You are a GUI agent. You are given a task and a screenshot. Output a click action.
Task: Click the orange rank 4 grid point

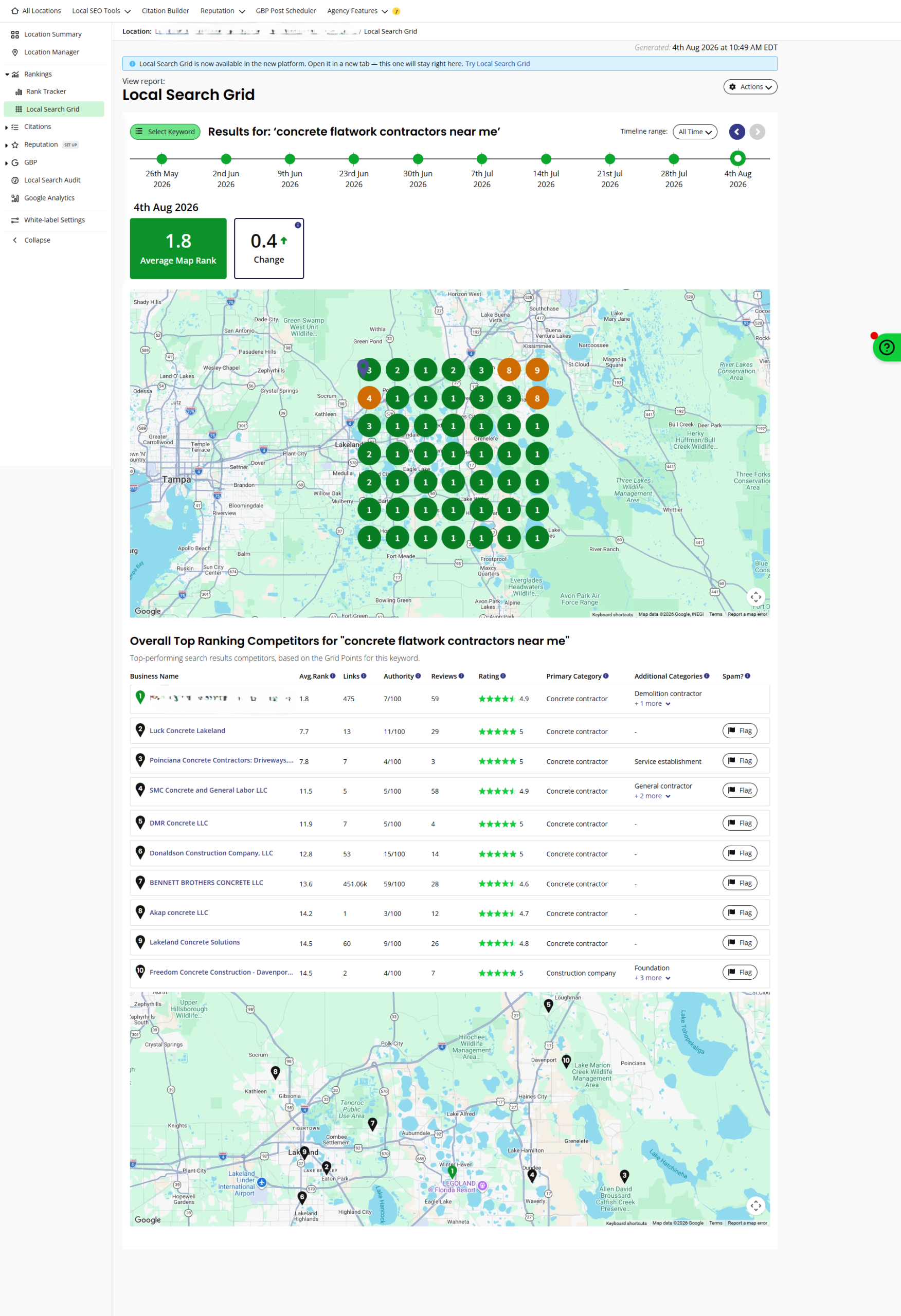point(369,398)
